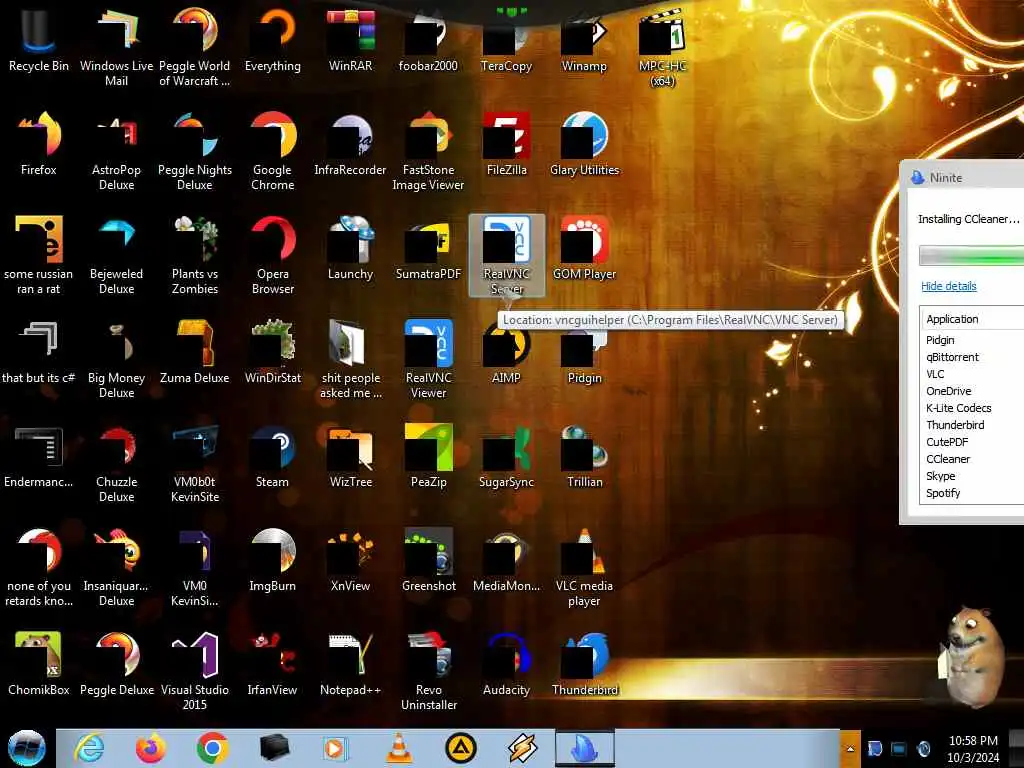Image resolution: width=1024 pixels, height=768 pixels.
Task: Launch Firefox from the taskbar
Action: point(150,748)
